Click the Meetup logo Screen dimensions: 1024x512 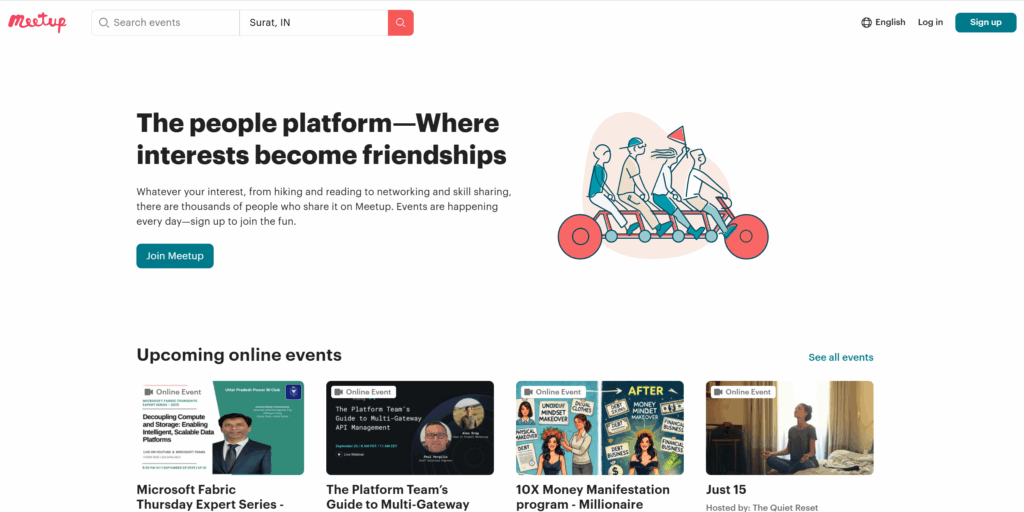pos(37,22)
